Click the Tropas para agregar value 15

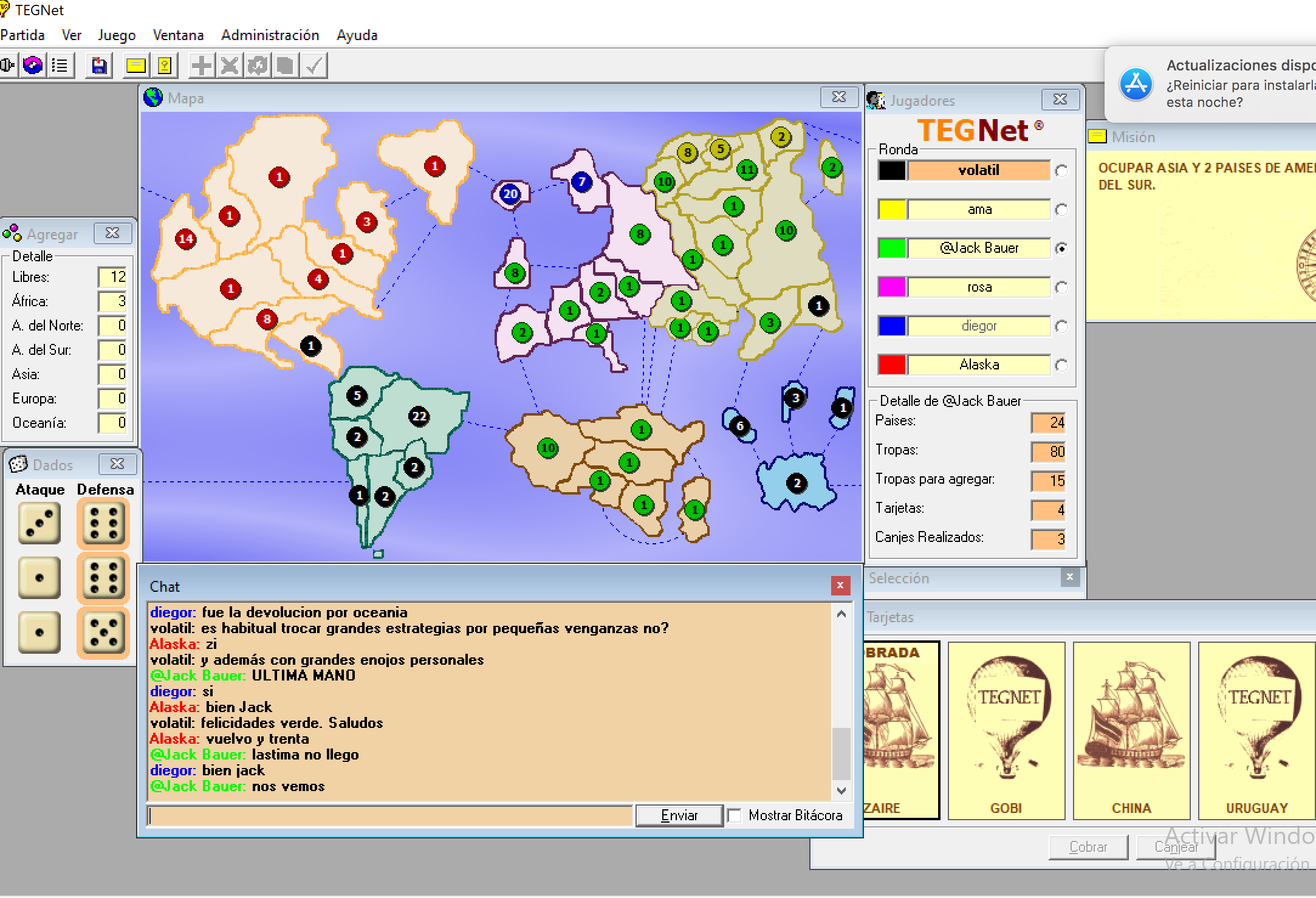pyautogui.click(x=1048, y=481)
